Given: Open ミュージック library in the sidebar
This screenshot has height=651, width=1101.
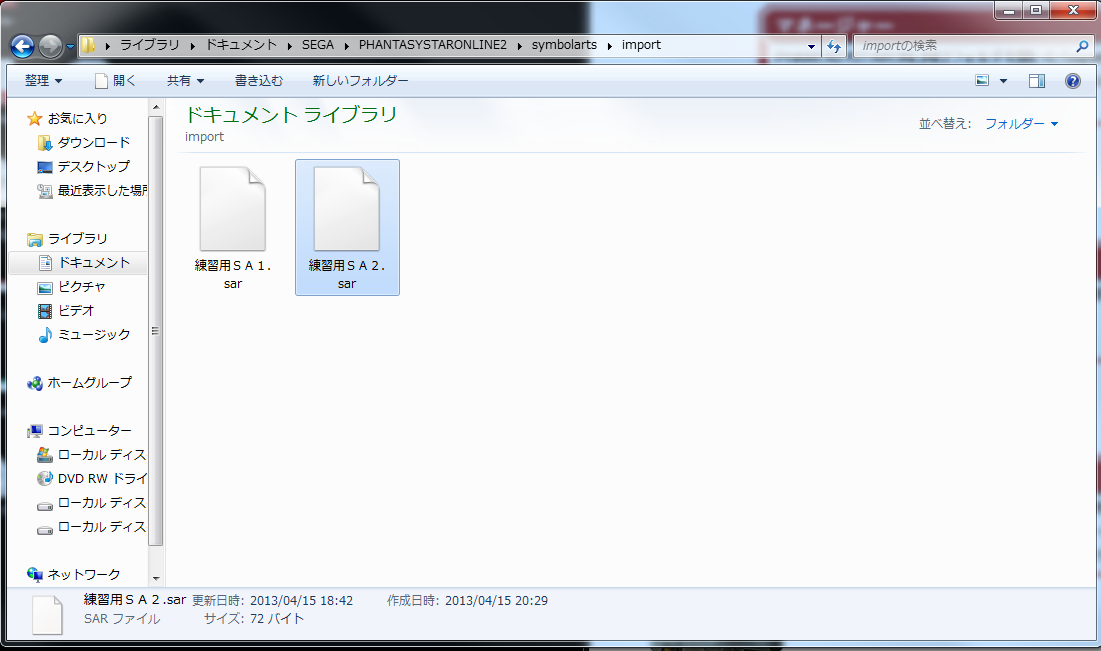Looking at the screenshot, I should coord(94,335).
